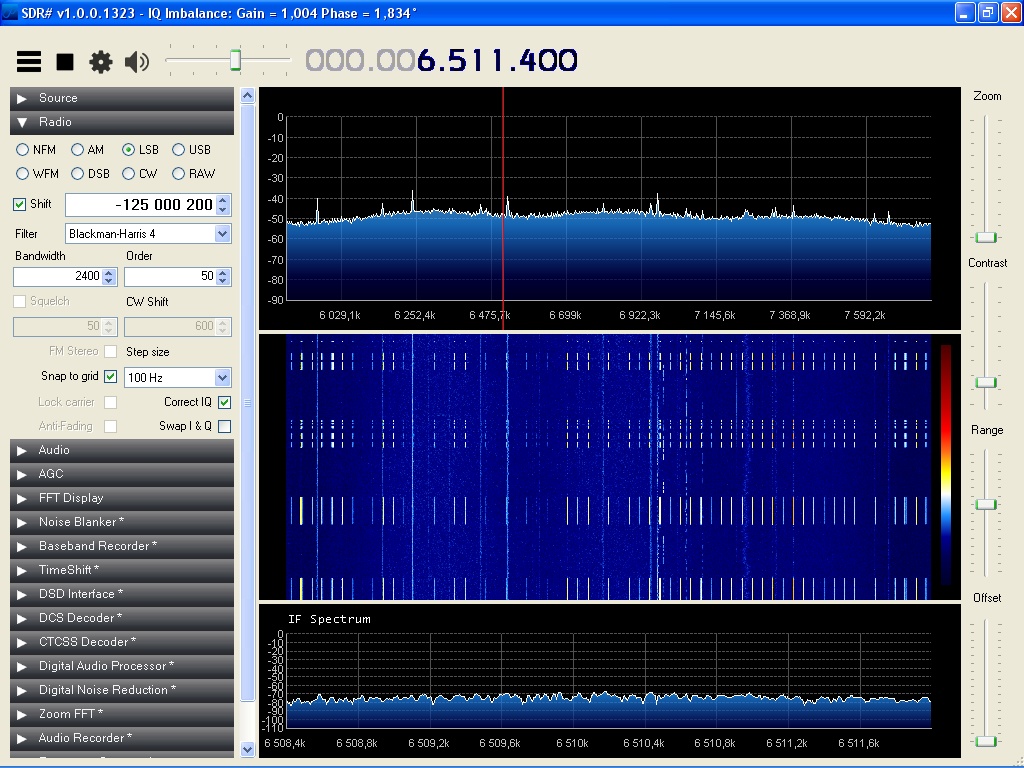
Task: Expand the Zoom FFT panel
Action: [121, 714]
